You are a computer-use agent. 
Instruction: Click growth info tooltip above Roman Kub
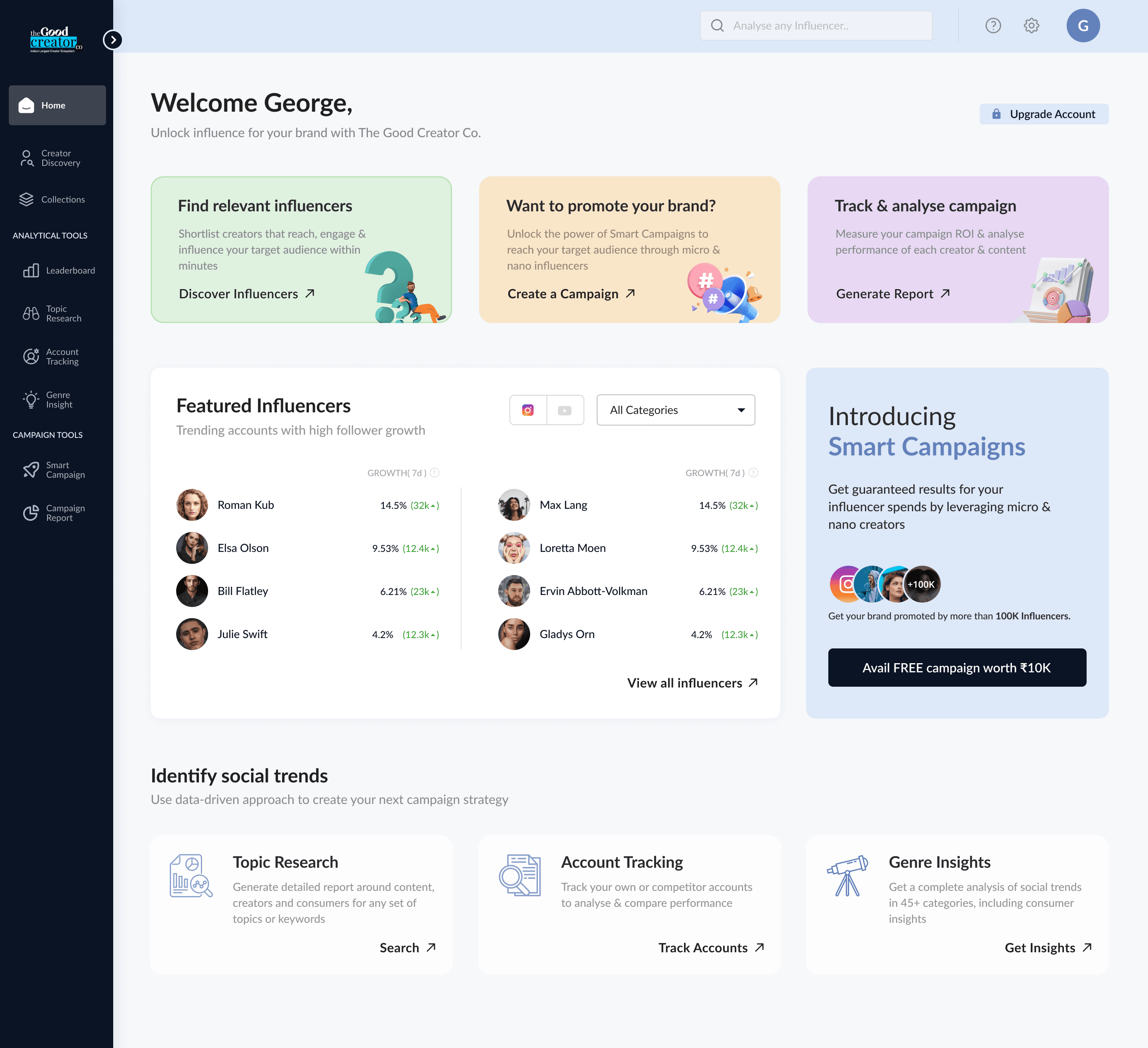click(434, 473)
